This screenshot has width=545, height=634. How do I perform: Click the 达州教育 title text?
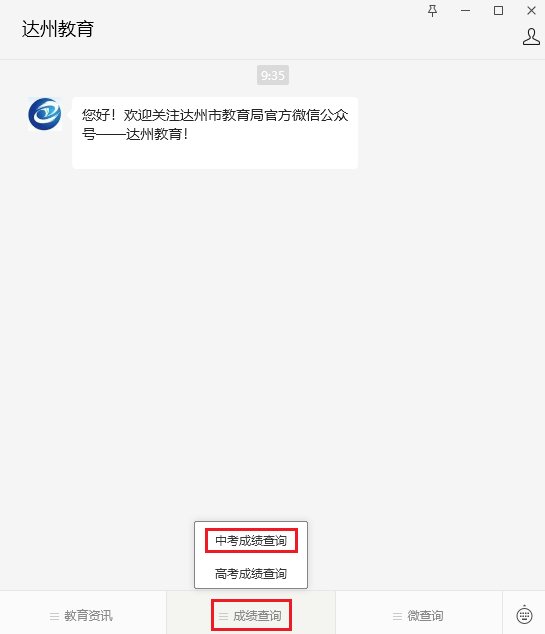tap(58, 29)
